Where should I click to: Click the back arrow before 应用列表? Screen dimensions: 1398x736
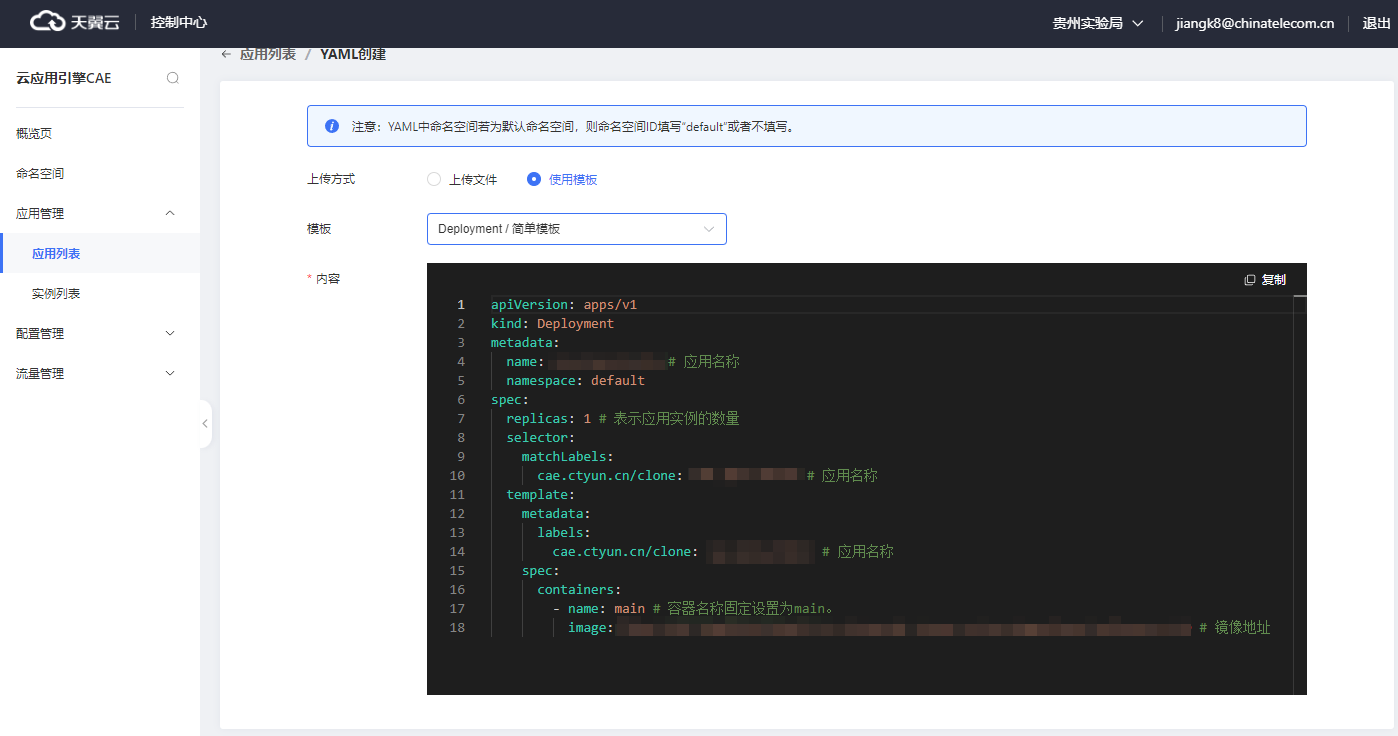click(x=226, y=54)
